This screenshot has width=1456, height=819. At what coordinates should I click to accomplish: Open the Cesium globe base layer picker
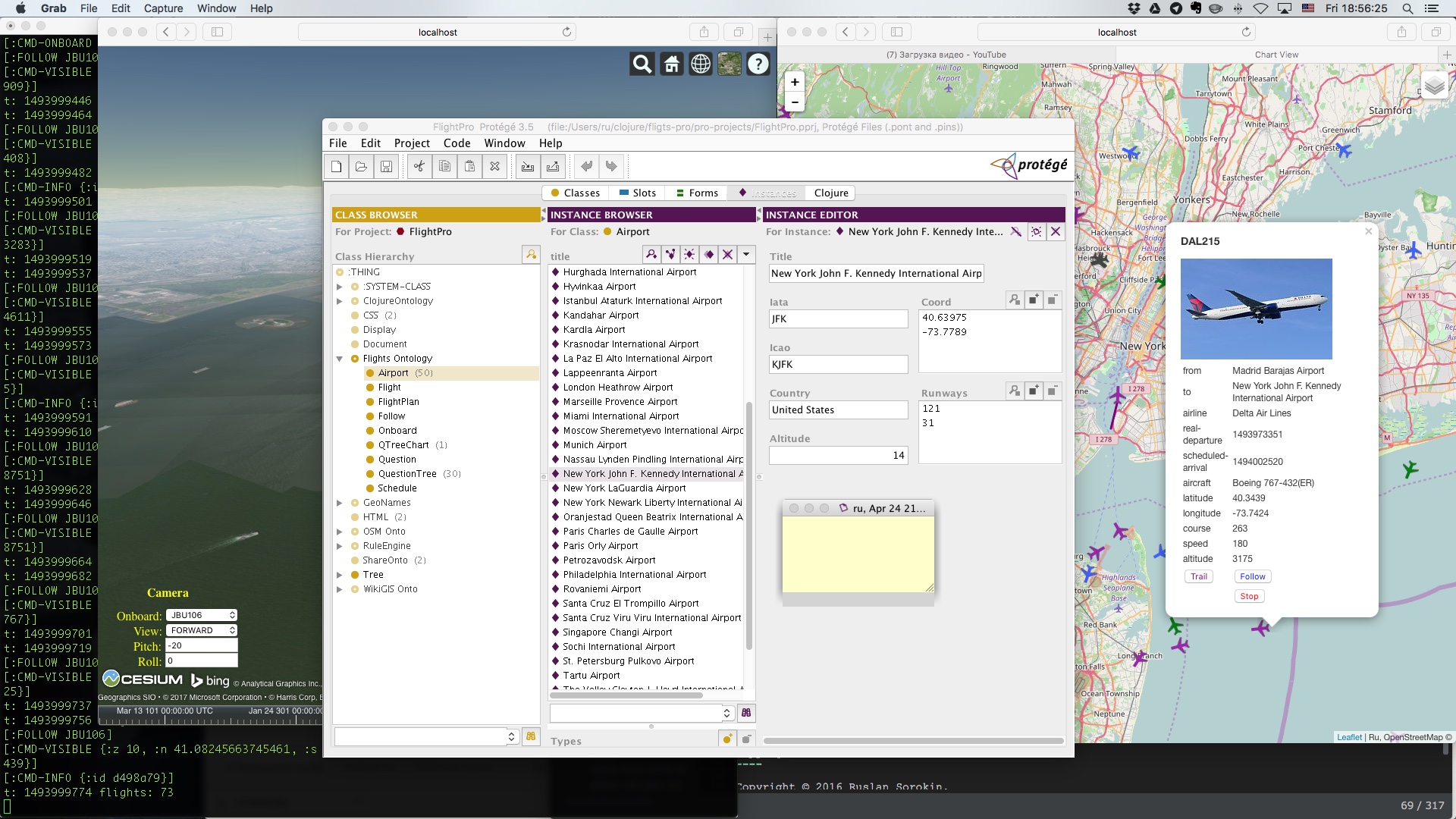730,64
